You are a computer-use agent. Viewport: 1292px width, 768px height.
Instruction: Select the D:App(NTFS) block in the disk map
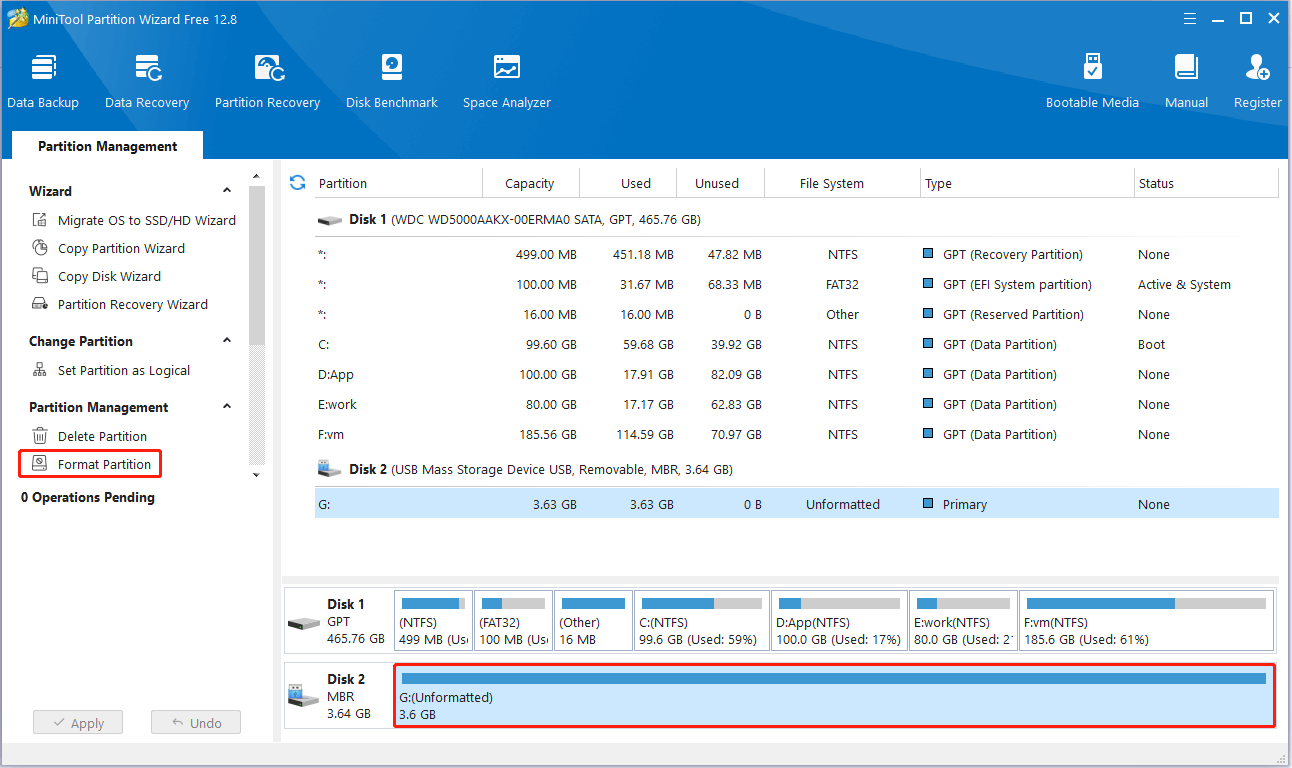[x=839, y=621]
